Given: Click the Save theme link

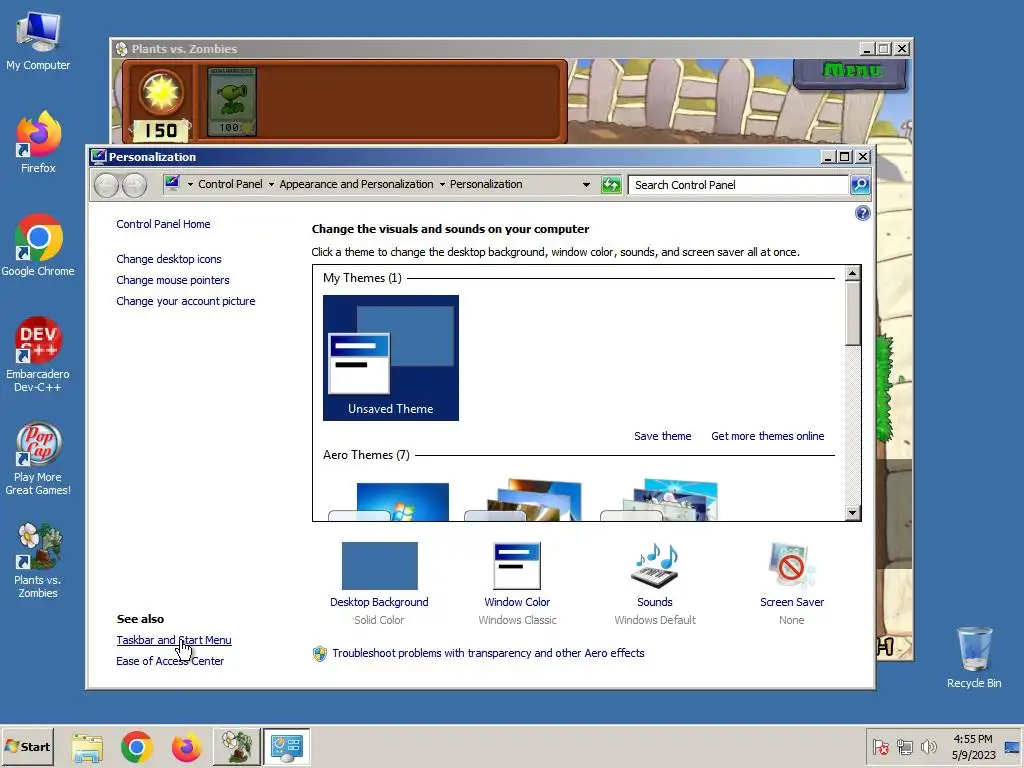Looking at the screenshot, I should 662,436.
